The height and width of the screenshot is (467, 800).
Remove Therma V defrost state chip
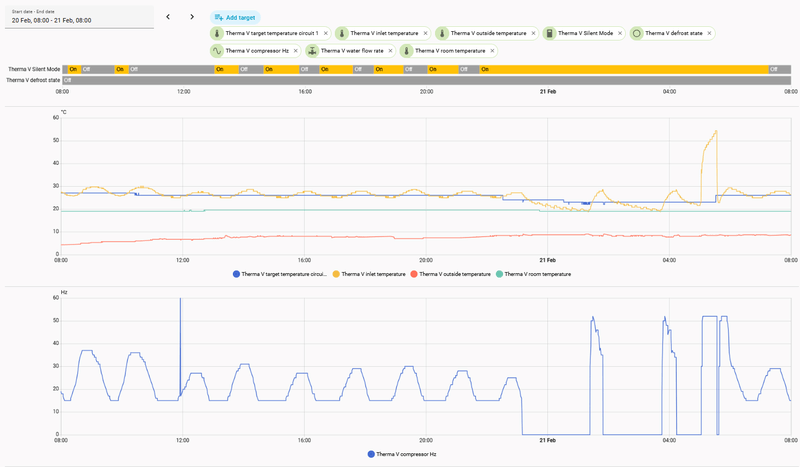(709, 33)
